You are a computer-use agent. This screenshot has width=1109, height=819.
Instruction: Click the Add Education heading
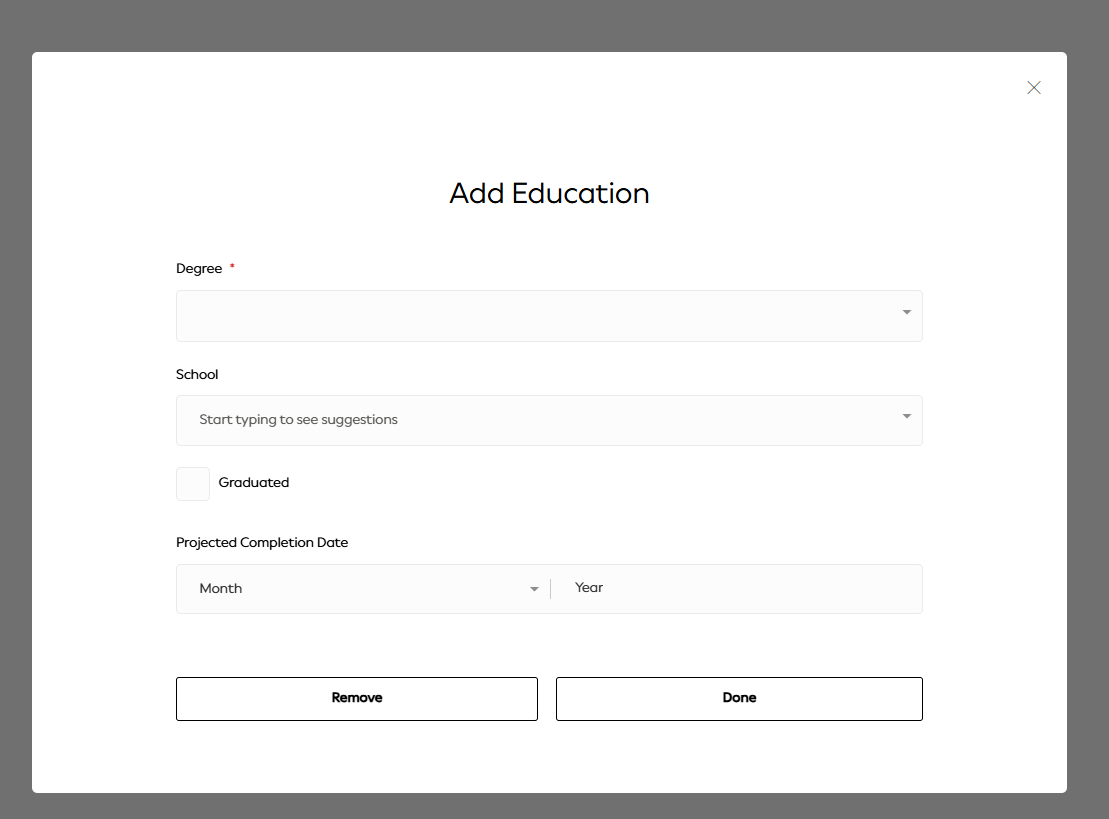549,193
